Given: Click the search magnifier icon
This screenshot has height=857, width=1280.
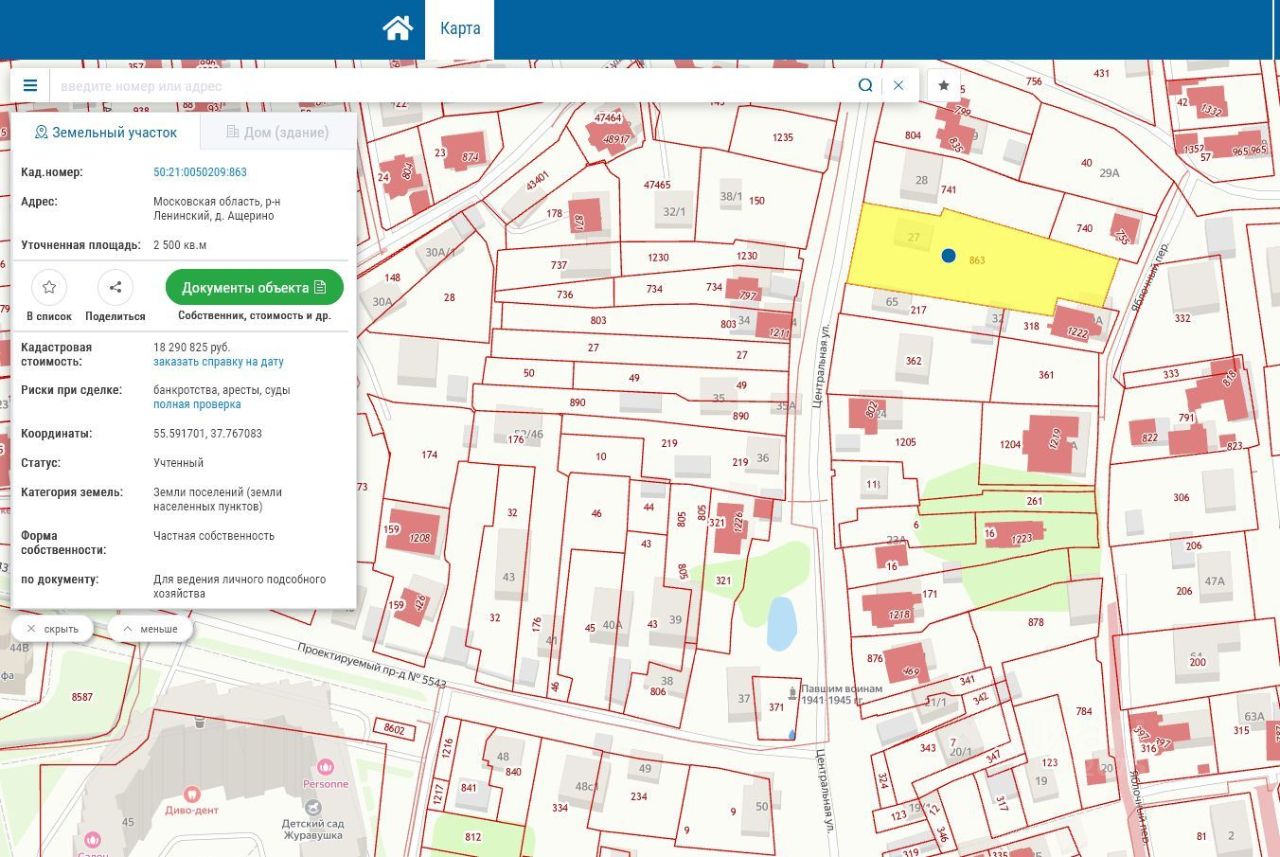Looking at the screenshot, I should 865,86.
